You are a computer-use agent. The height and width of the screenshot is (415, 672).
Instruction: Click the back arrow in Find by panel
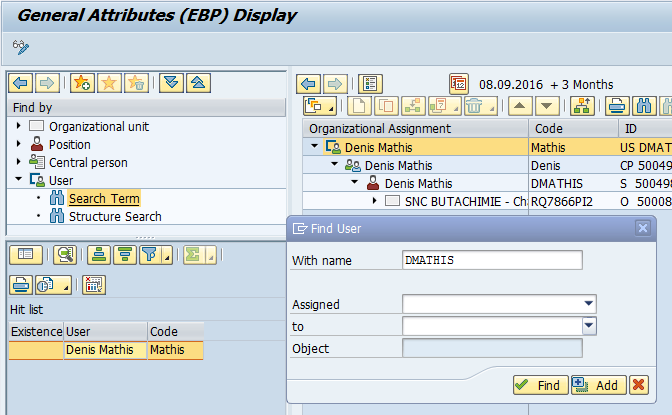coord(20,82)
